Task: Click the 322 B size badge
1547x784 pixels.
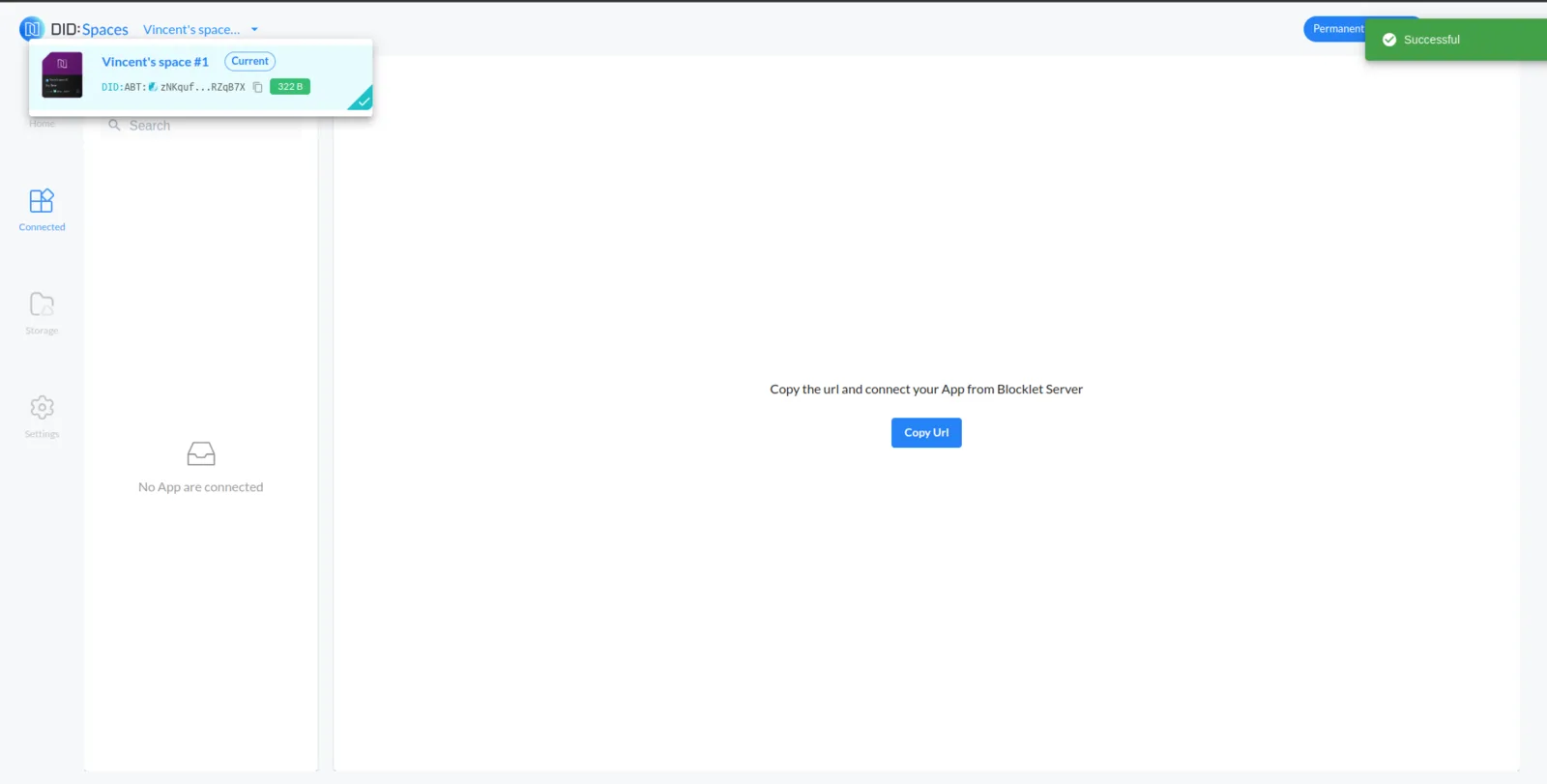Action: click(x=290, y=87)
